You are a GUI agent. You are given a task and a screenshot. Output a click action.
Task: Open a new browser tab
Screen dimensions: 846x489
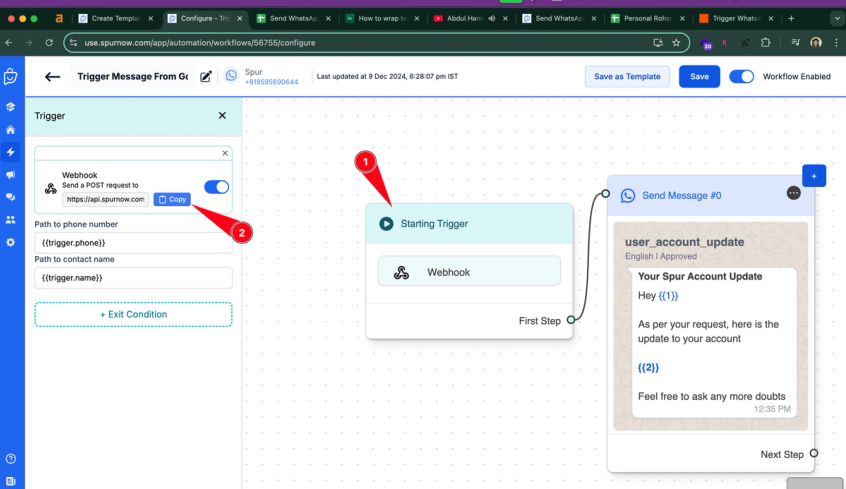[791, 18]
